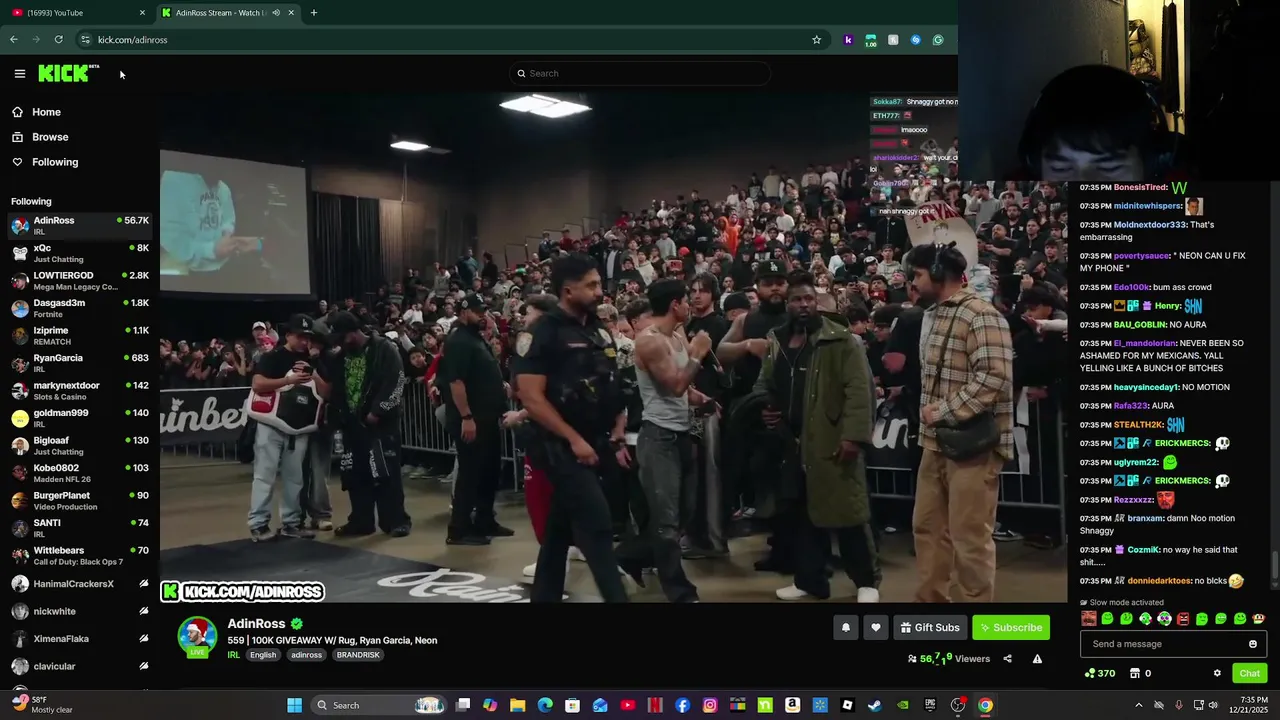Switch to the YouTube browser tab

coord(78,13)
